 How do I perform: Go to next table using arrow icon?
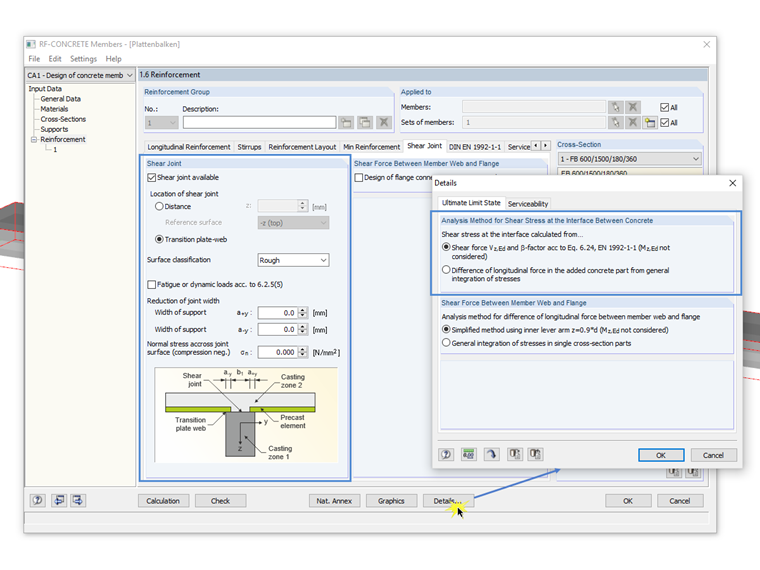(x=78, y=500)
